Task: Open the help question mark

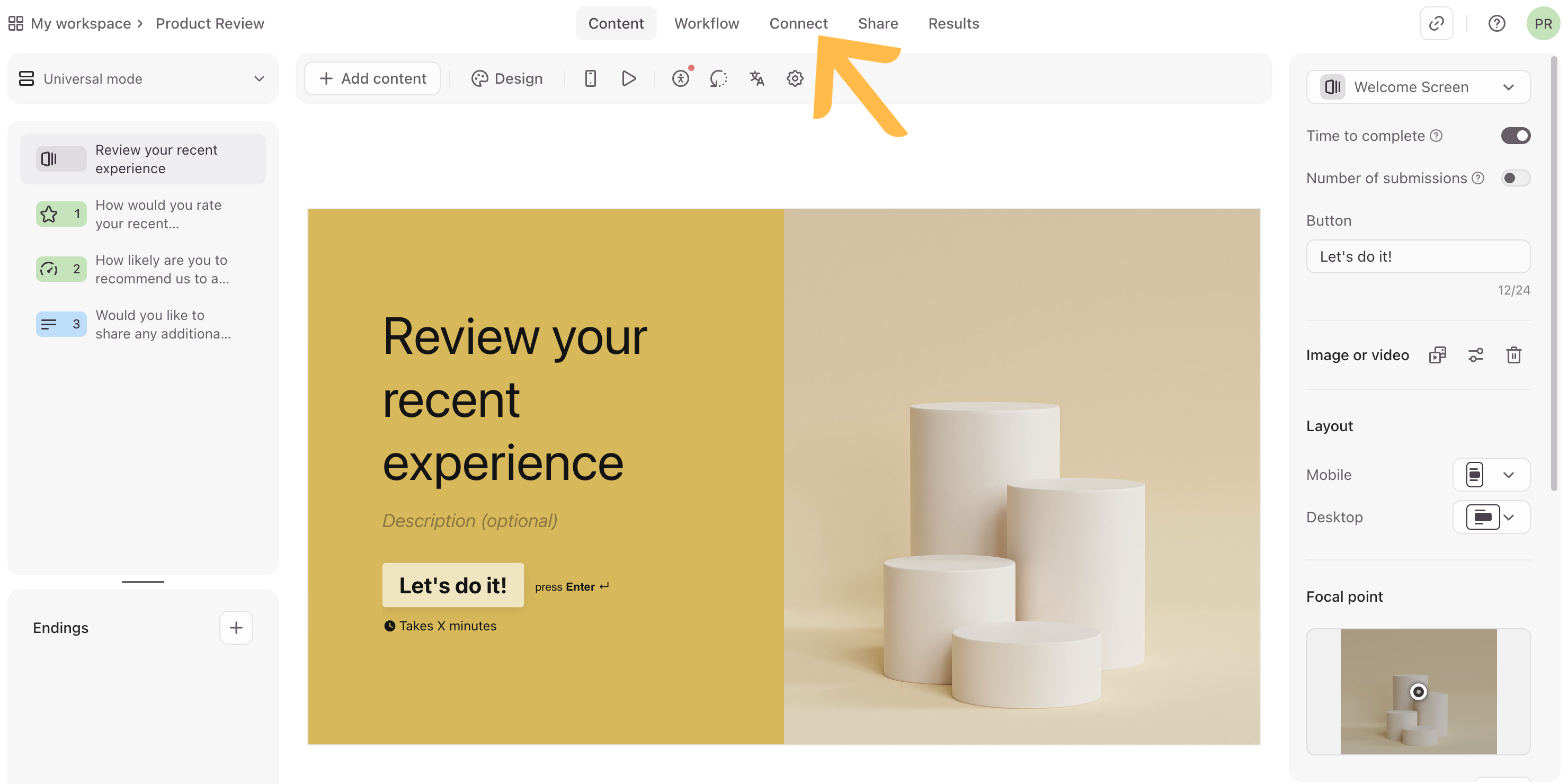Action: (1497, 23)
